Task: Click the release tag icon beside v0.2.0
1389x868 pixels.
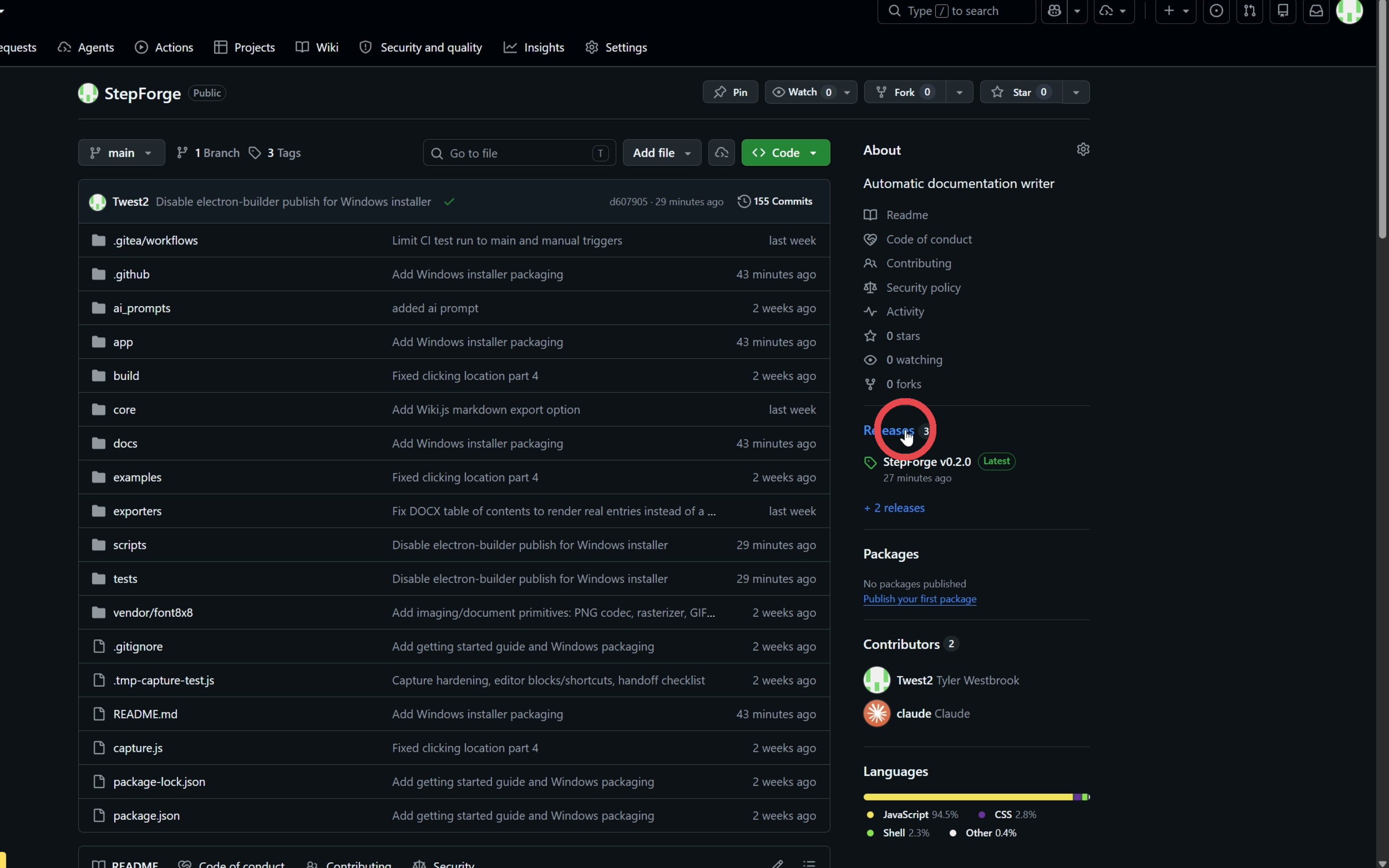Action: [870, 463]
